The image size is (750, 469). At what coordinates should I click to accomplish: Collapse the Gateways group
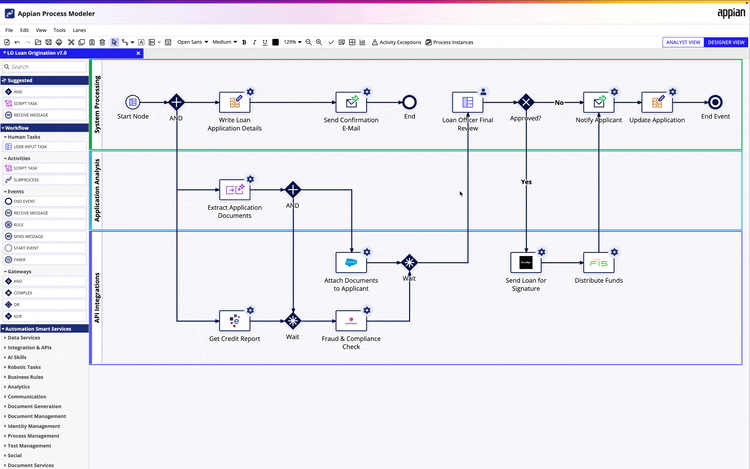[x=19, y=271]
